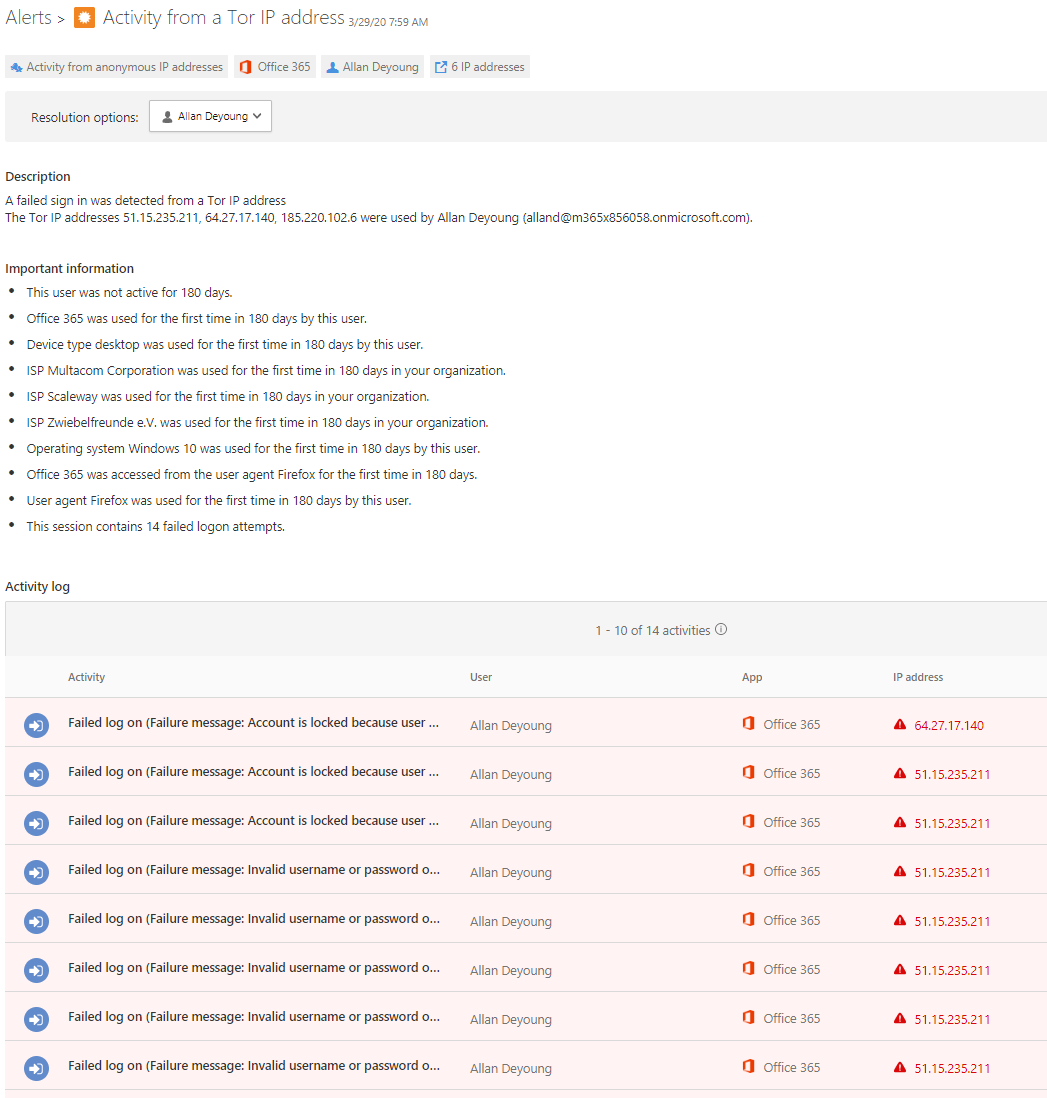Click the alert title 'Activity from a Tor IP address'
The image size is (1047, 1098).
223,18
